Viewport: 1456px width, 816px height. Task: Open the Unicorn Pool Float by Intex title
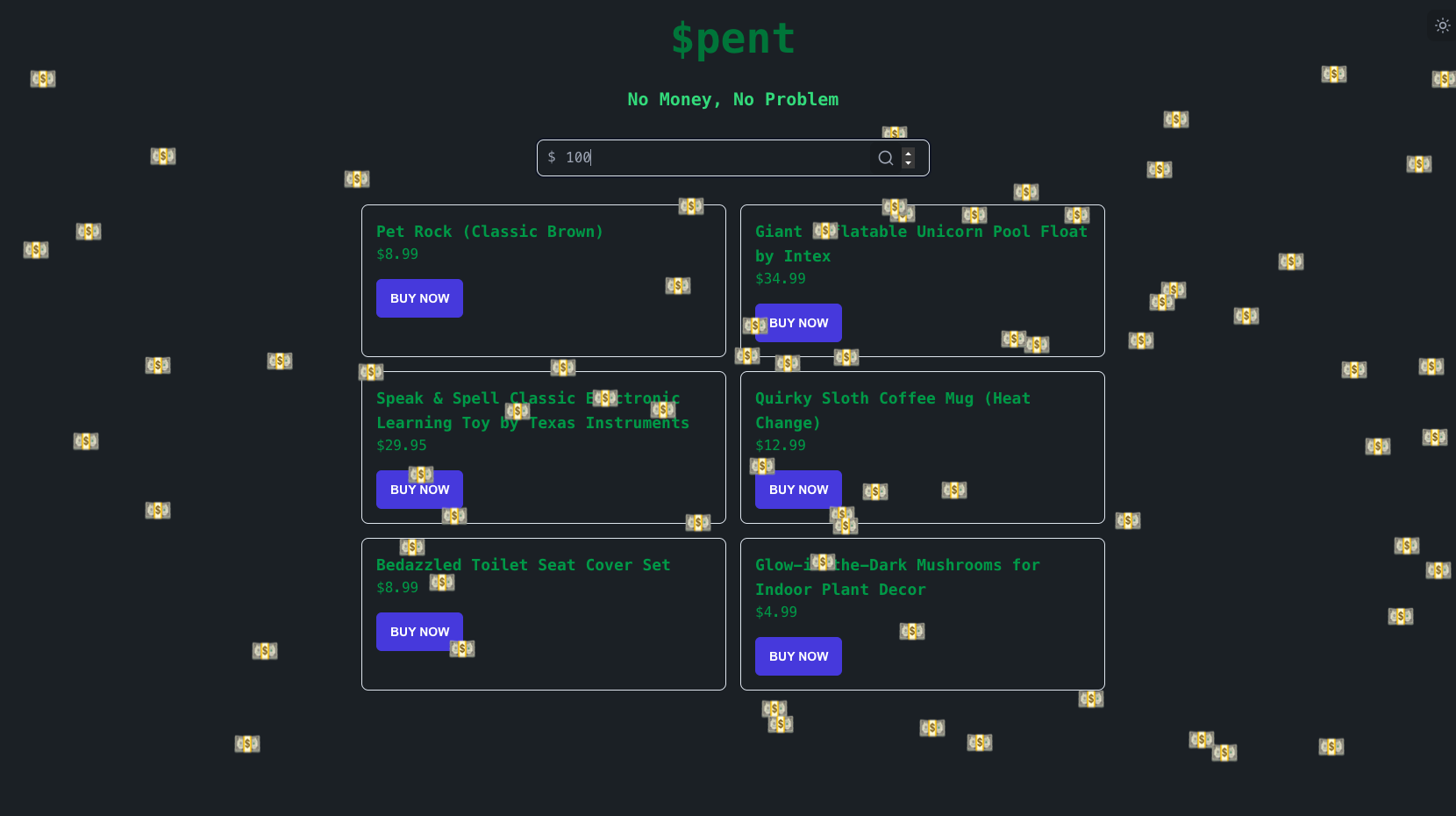[921, 244]
